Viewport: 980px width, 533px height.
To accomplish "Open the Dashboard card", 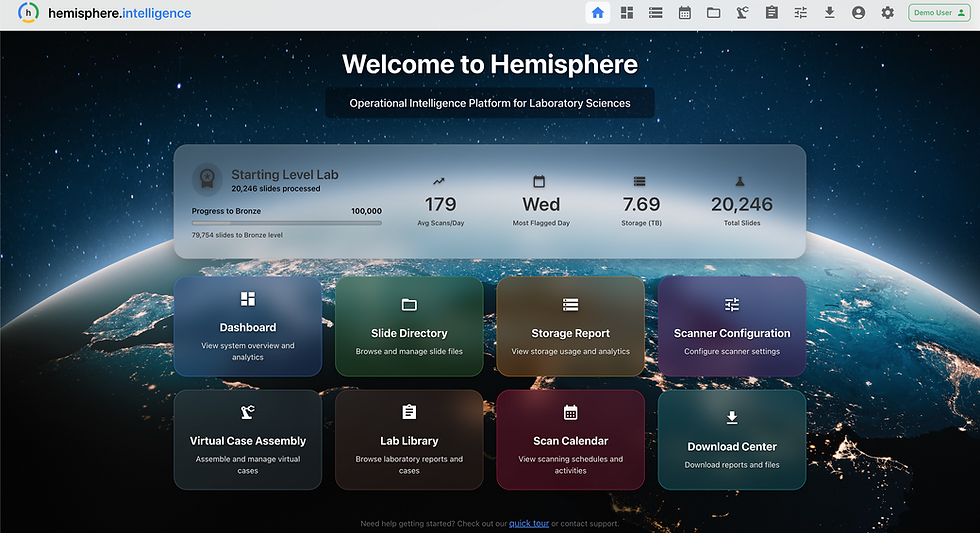I will pos(248,326).
